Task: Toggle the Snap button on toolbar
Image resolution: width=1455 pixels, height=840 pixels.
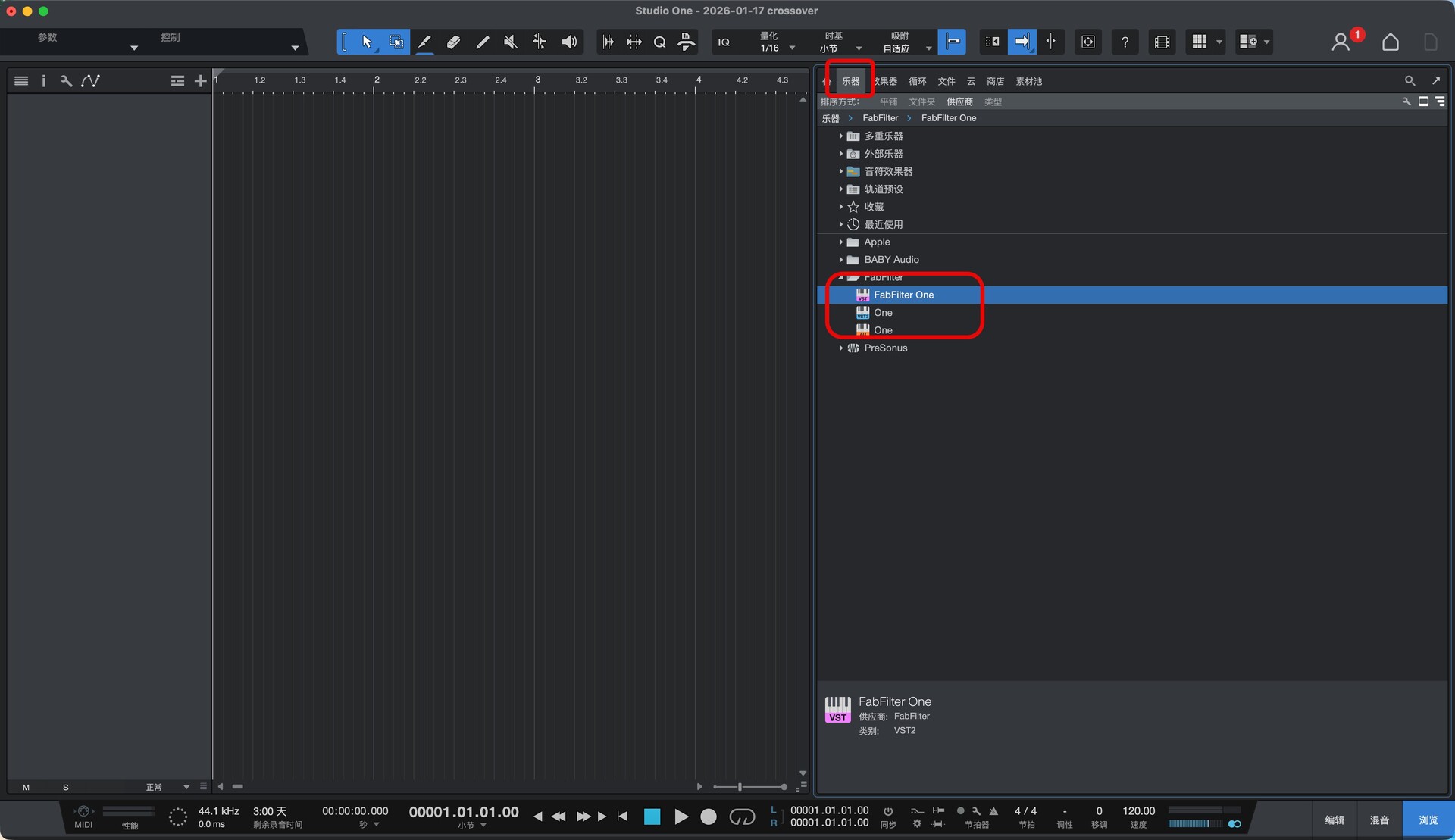Action: point(952,42)
